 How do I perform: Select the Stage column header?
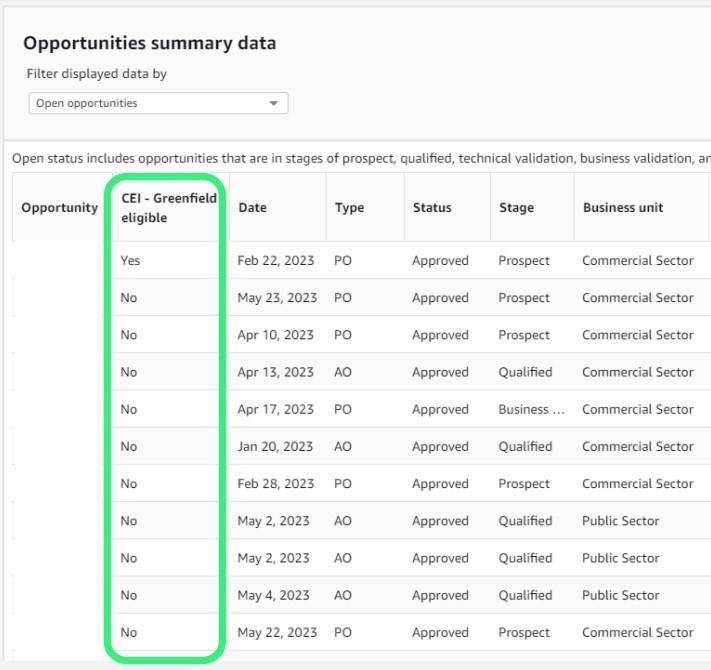click(x=516, y=208)
